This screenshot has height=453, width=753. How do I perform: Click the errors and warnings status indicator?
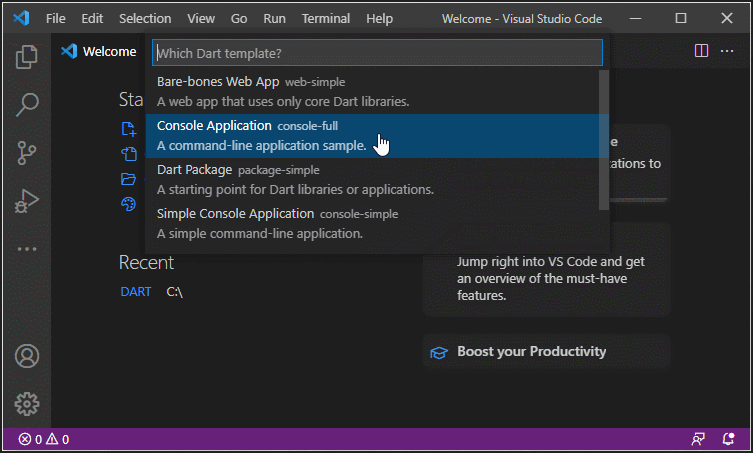[43, 439]
